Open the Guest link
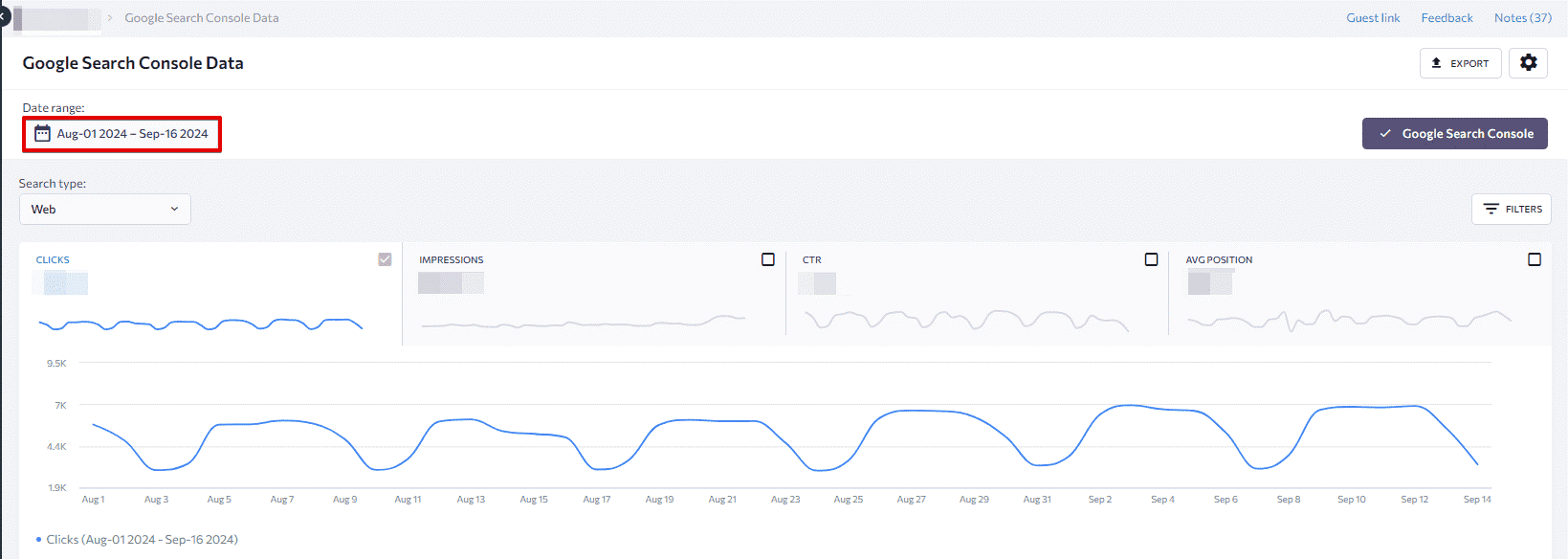 coord(1373,18)
